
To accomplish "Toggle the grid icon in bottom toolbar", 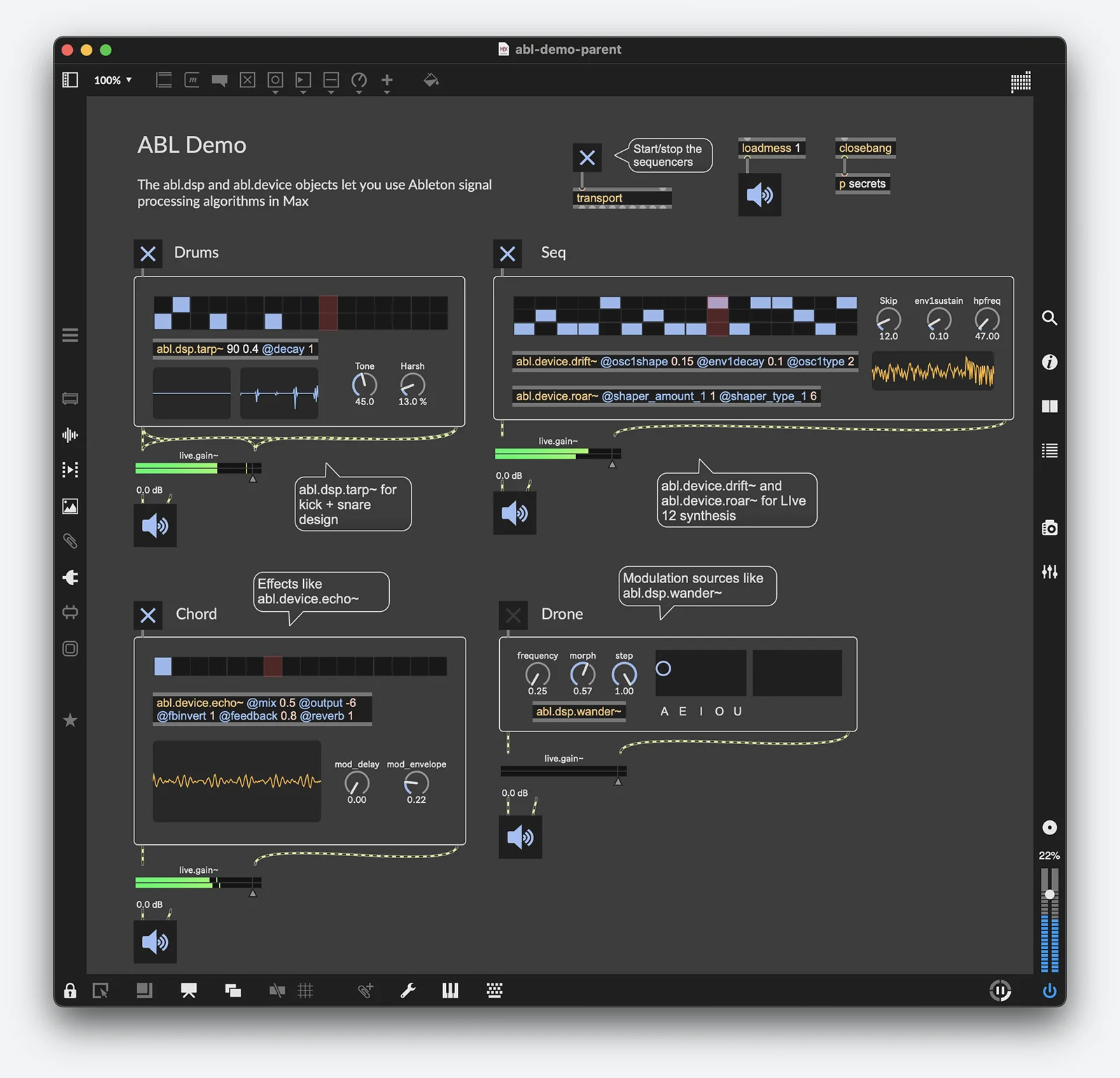I will point(305,990).
